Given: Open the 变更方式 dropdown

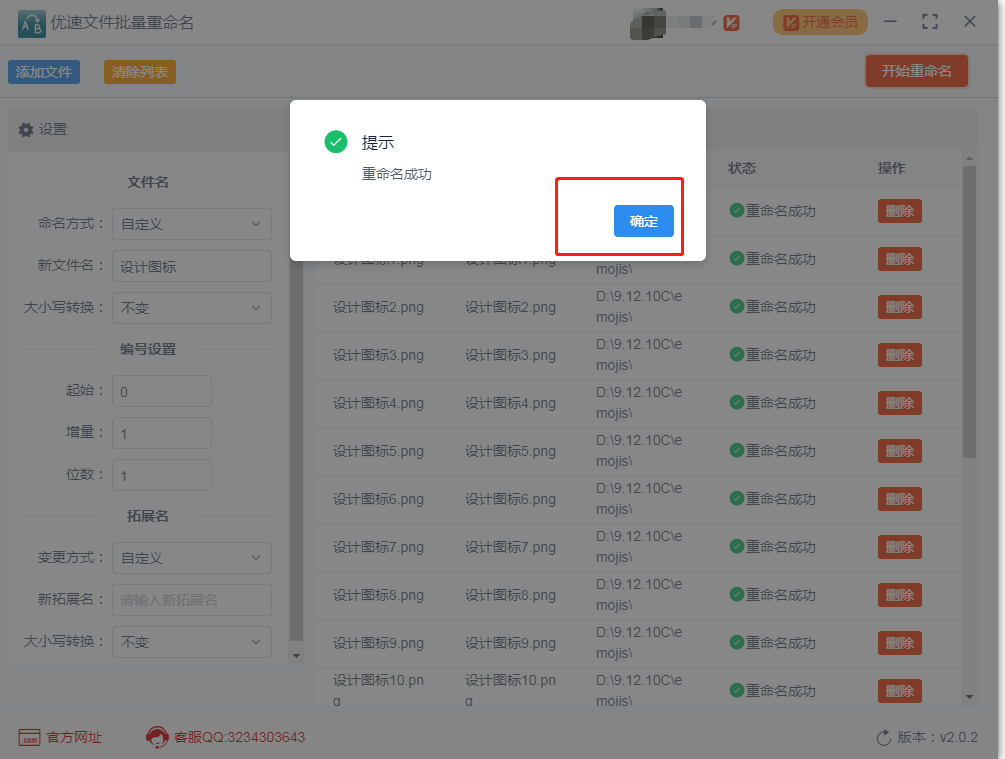Looking at the screenshot, I should (192, 558).
